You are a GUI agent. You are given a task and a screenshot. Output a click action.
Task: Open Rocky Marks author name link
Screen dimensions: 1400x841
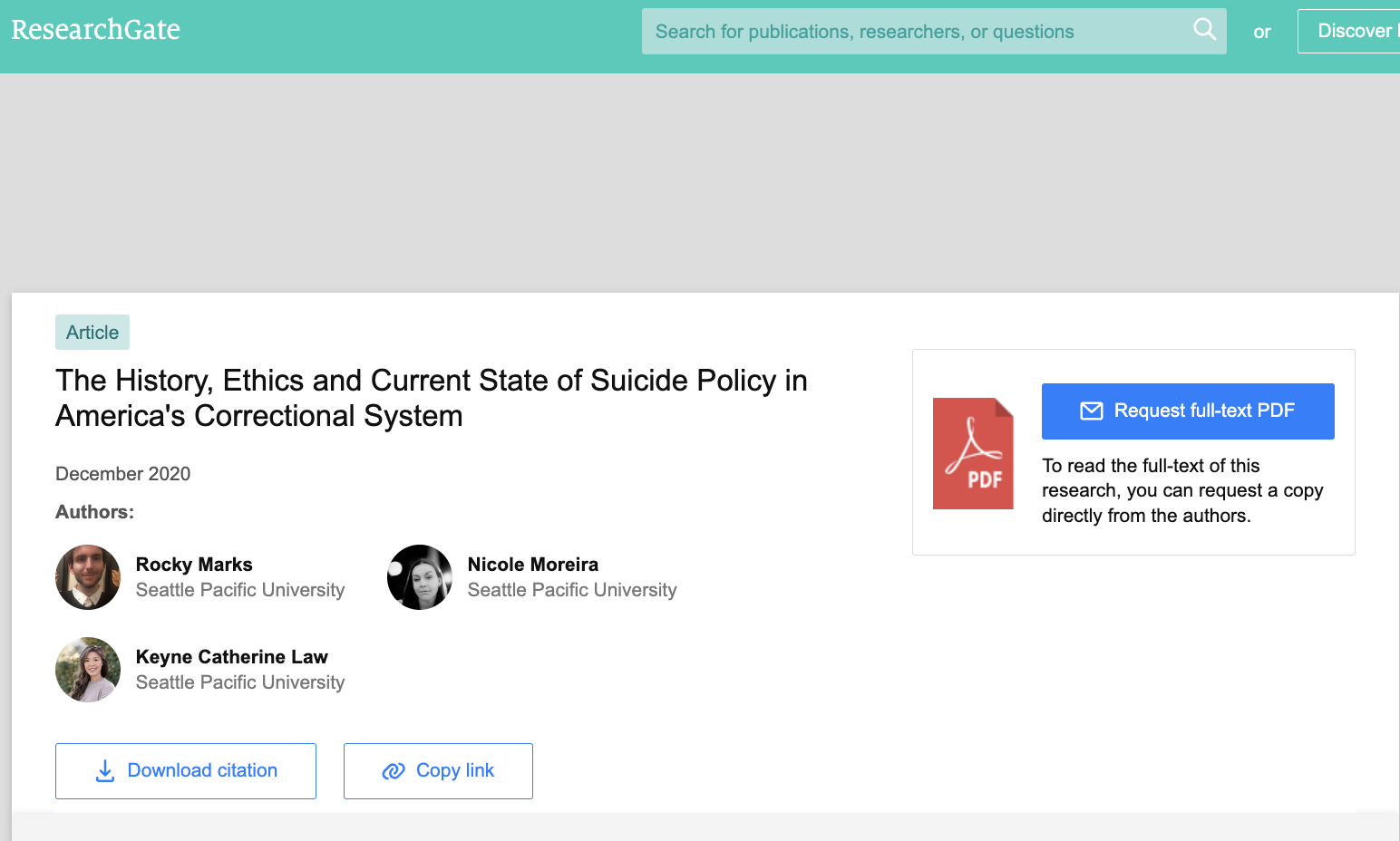pos(194,565)
